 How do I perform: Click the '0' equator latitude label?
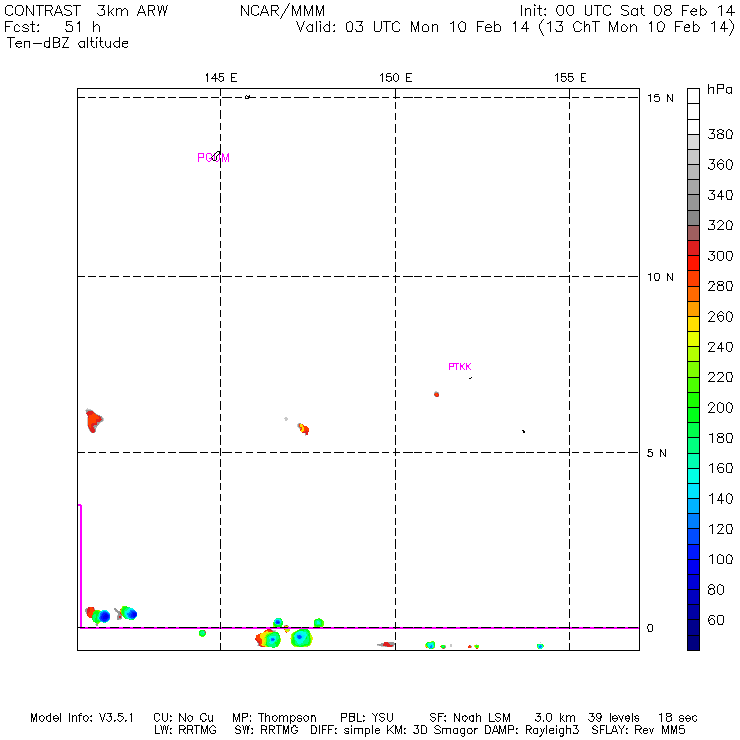pos(650,628)
